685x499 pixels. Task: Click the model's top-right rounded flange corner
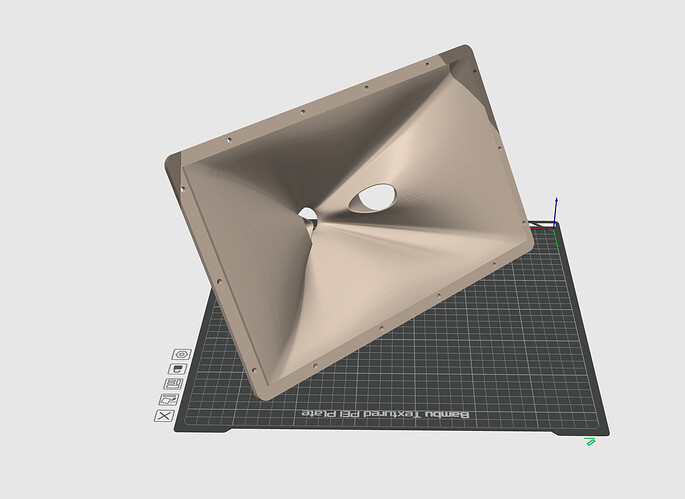[467, 50]
